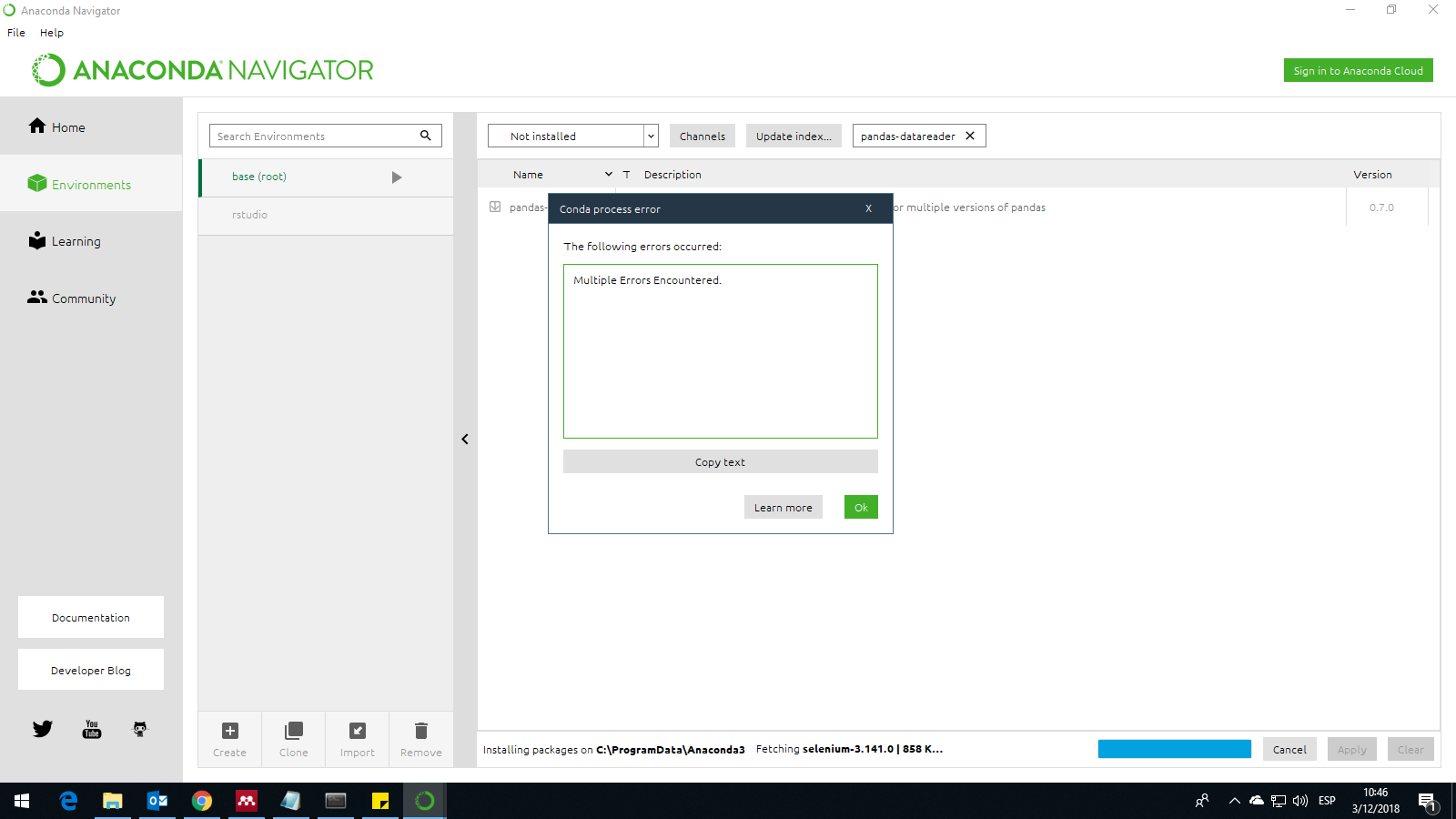Clone the selected environment

pos(293,738)
